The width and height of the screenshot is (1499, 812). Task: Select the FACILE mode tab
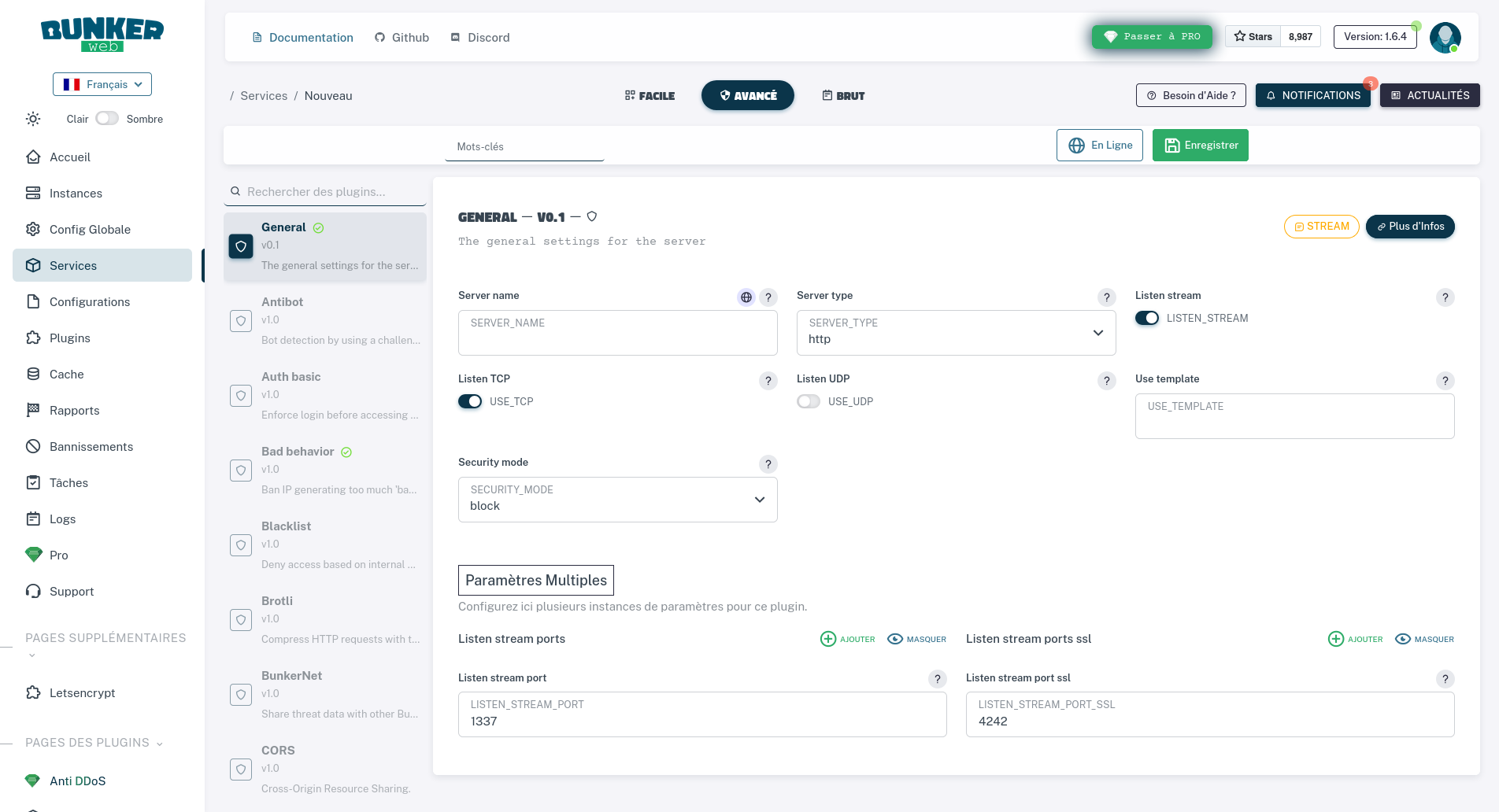pyautogui.click(x=650, y=95)
